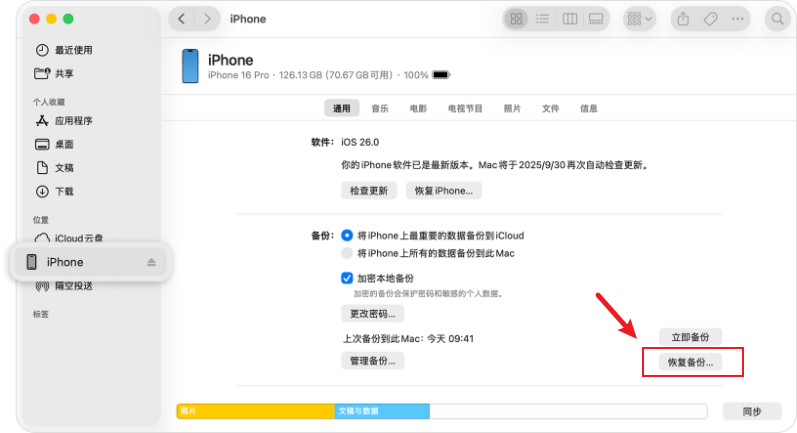This screenshot has width=797, height=433.
Task: Switch to column view
Action: click(x=570, y=19)
